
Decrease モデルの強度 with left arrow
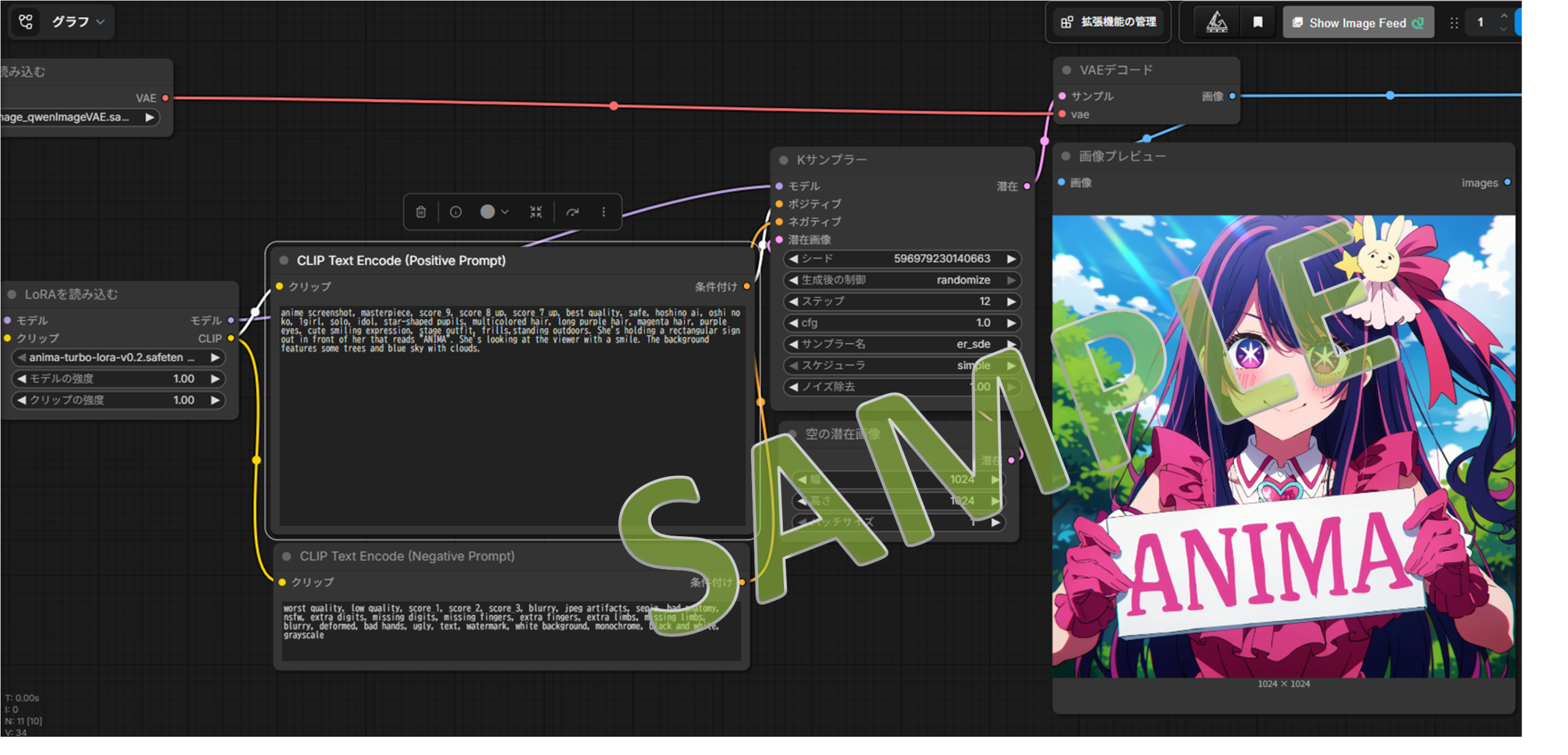(x=21, y=379)
